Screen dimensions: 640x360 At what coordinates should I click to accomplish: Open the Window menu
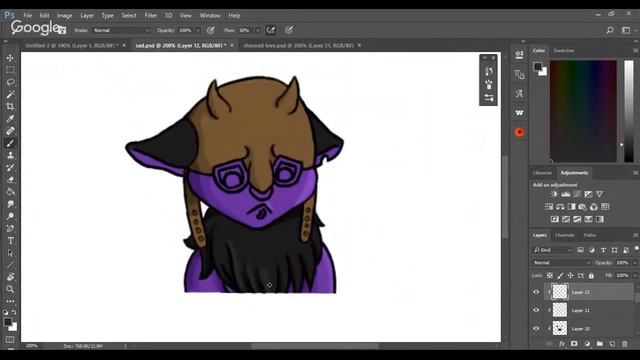point(210,16)
